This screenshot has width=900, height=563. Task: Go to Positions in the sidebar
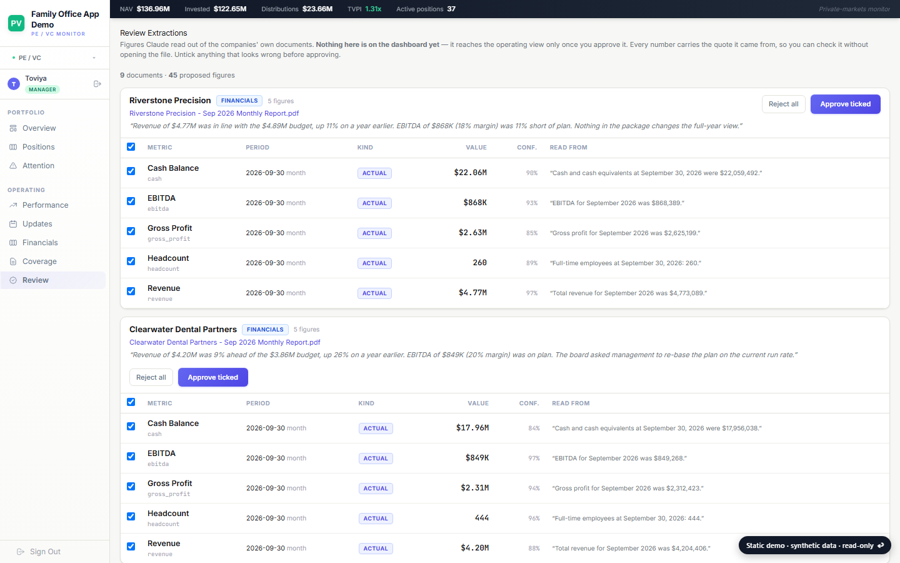[53, 147]
